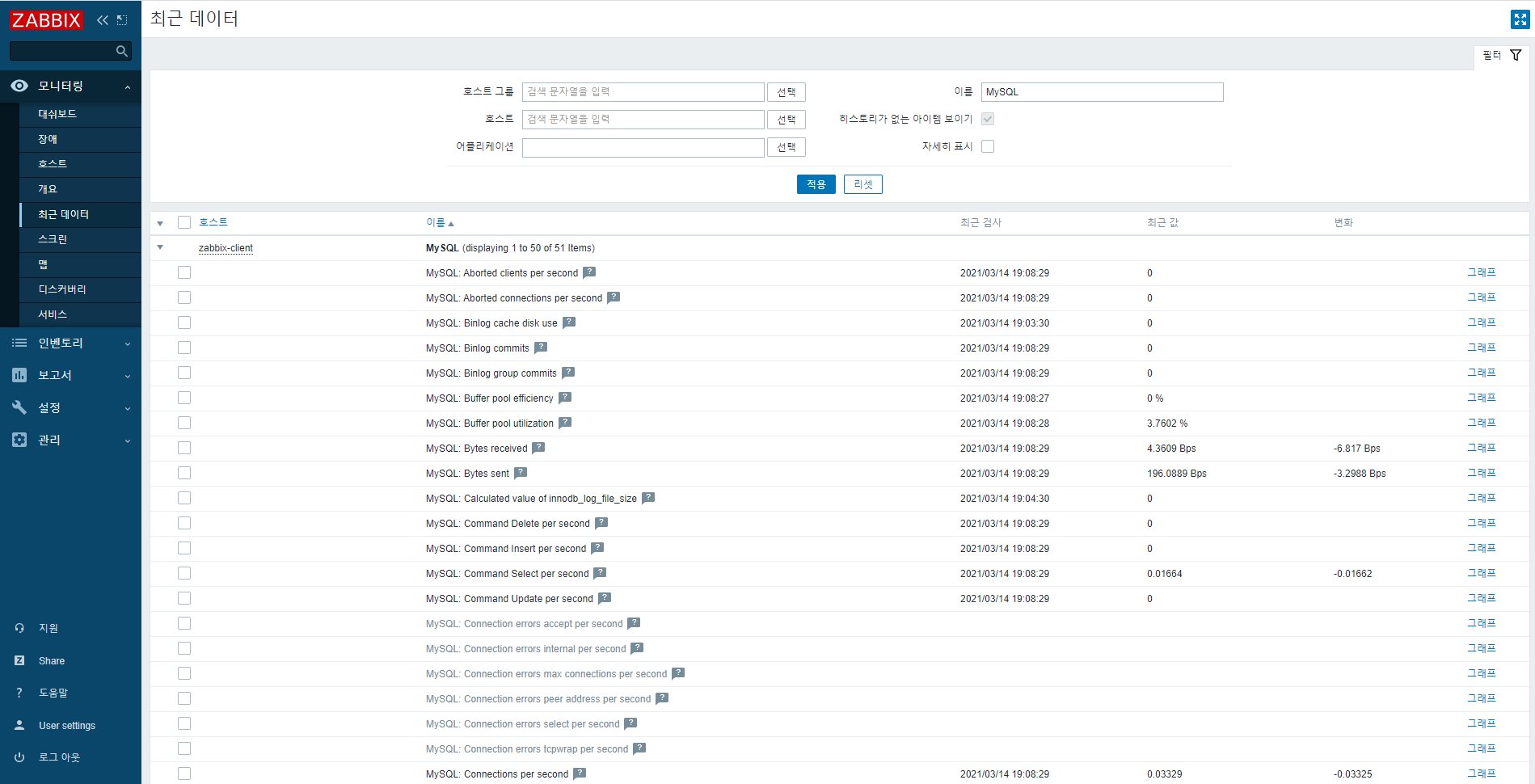Open the zabbix-client host link

click(226, 248)
